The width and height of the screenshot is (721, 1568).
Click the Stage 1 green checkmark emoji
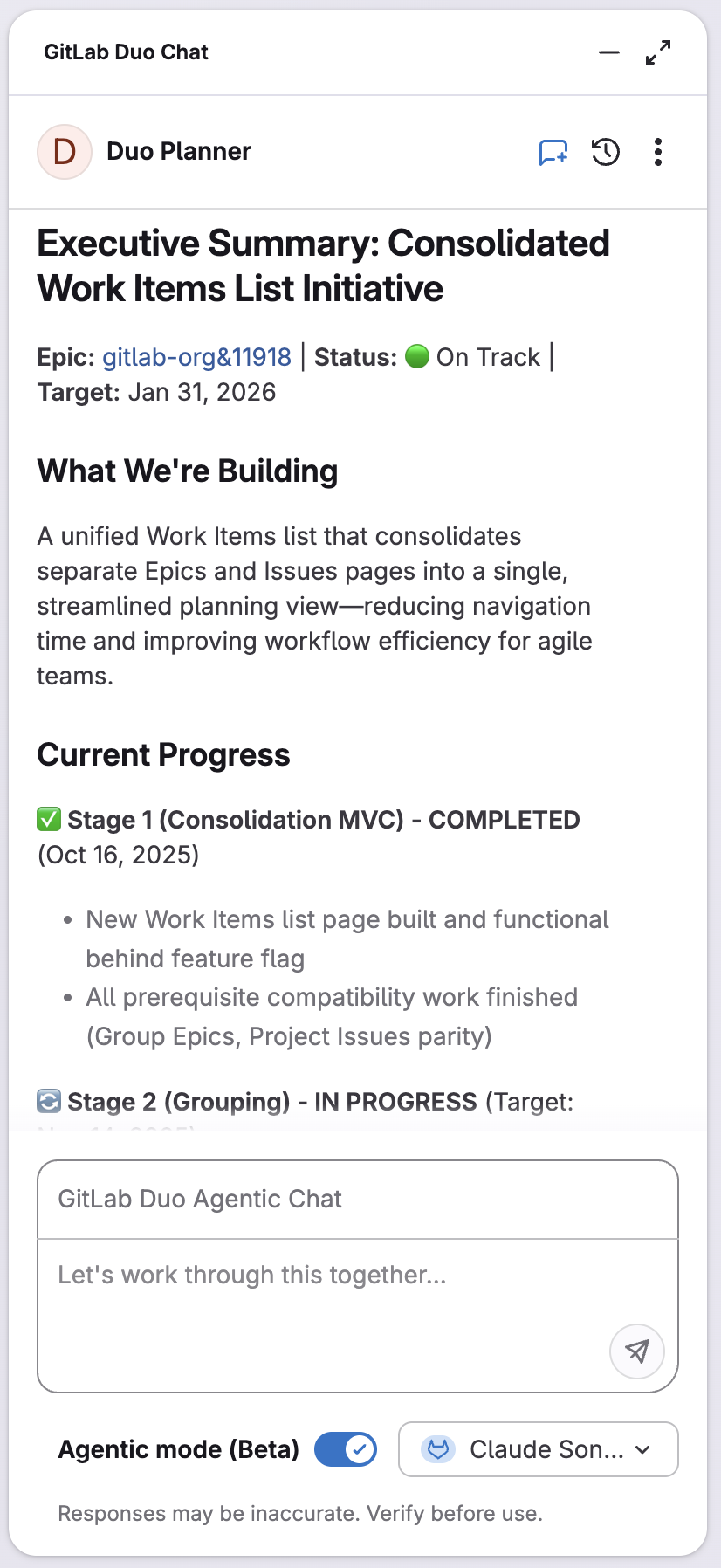[49, 820]
